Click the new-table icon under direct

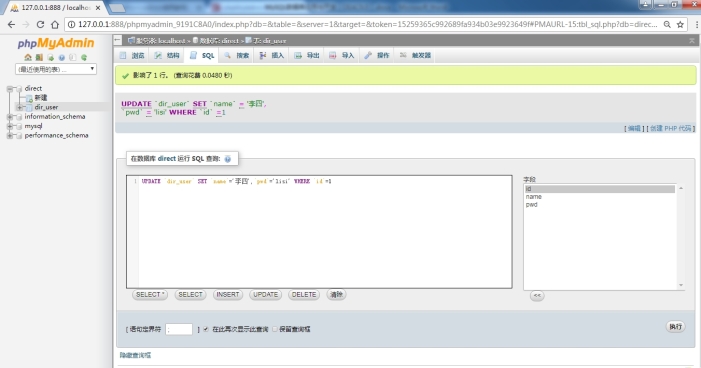coord(30,98)
